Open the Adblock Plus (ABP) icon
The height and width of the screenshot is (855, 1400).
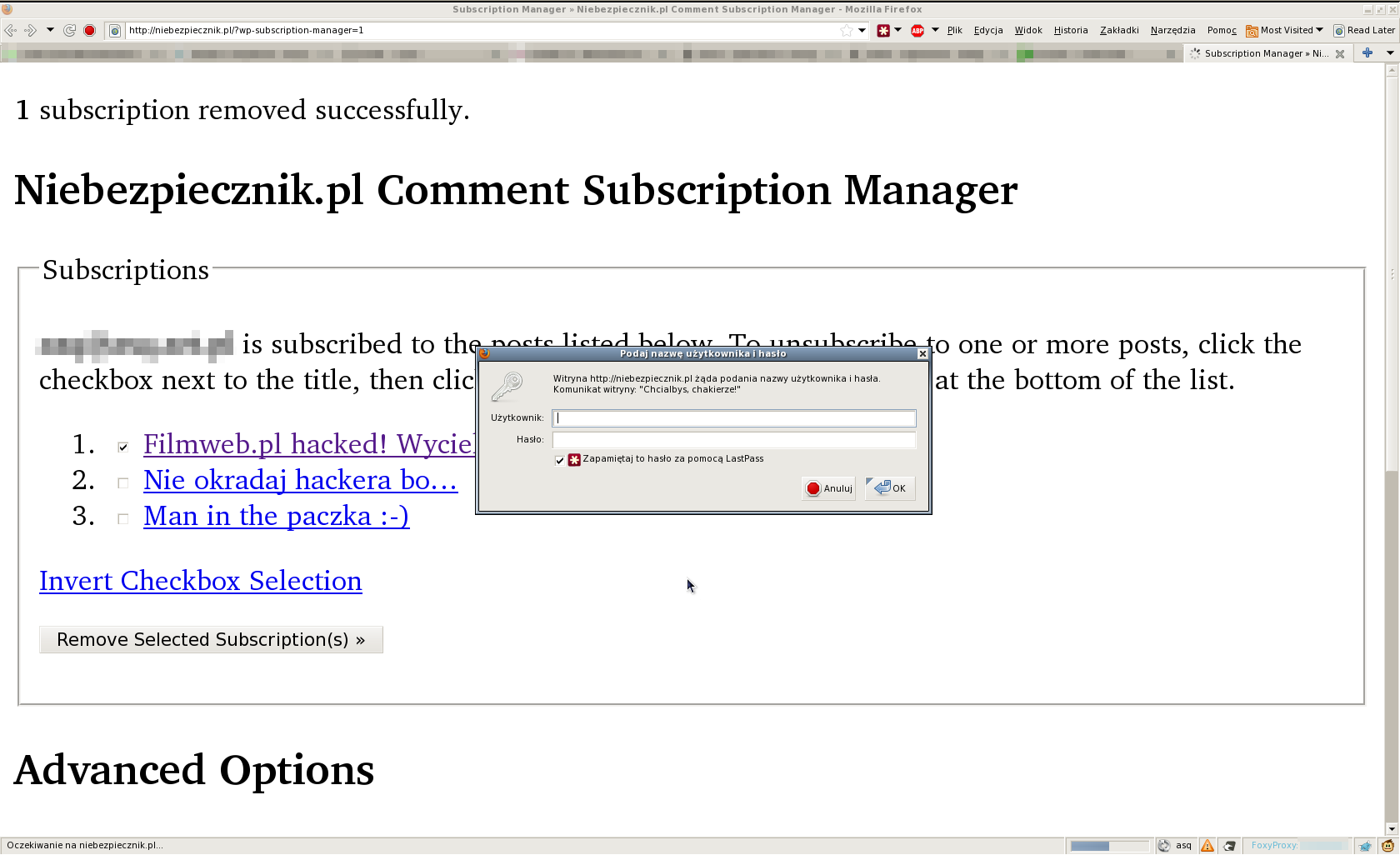click(917, 30)
